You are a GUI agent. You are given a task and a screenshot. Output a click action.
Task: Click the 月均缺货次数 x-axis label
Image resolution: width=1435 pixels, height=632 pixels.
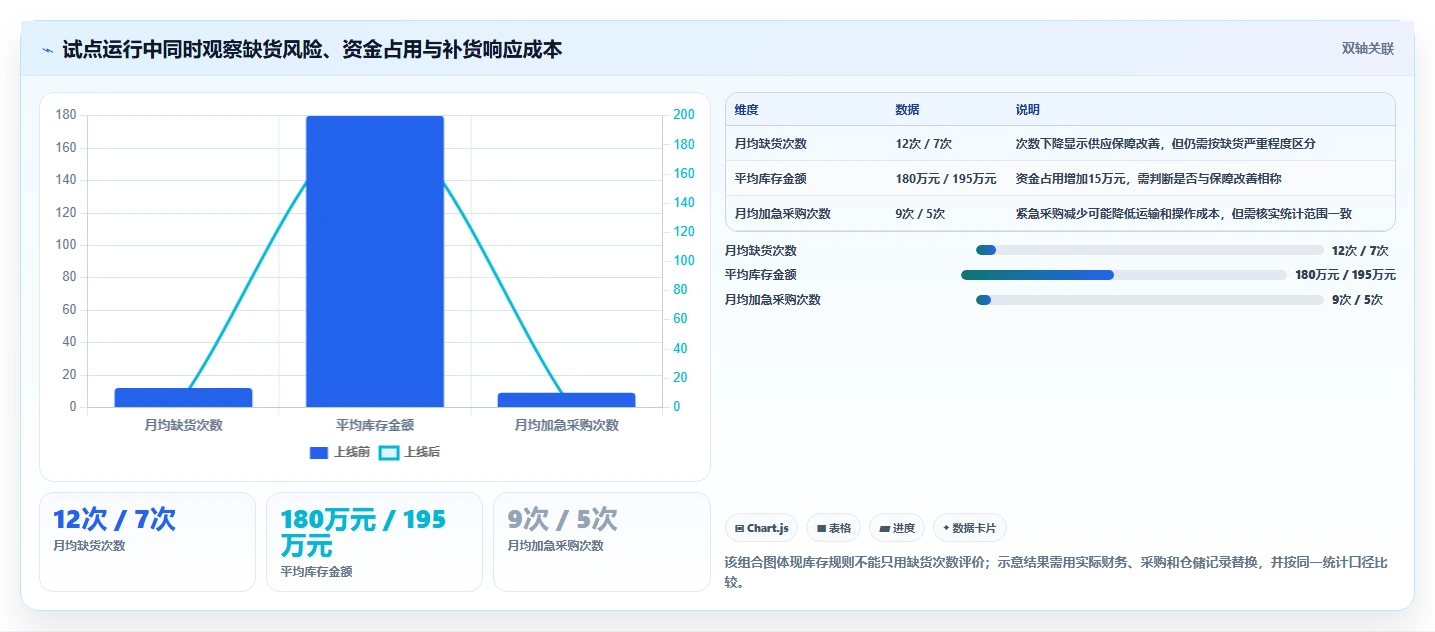click(x=183, y=425)
